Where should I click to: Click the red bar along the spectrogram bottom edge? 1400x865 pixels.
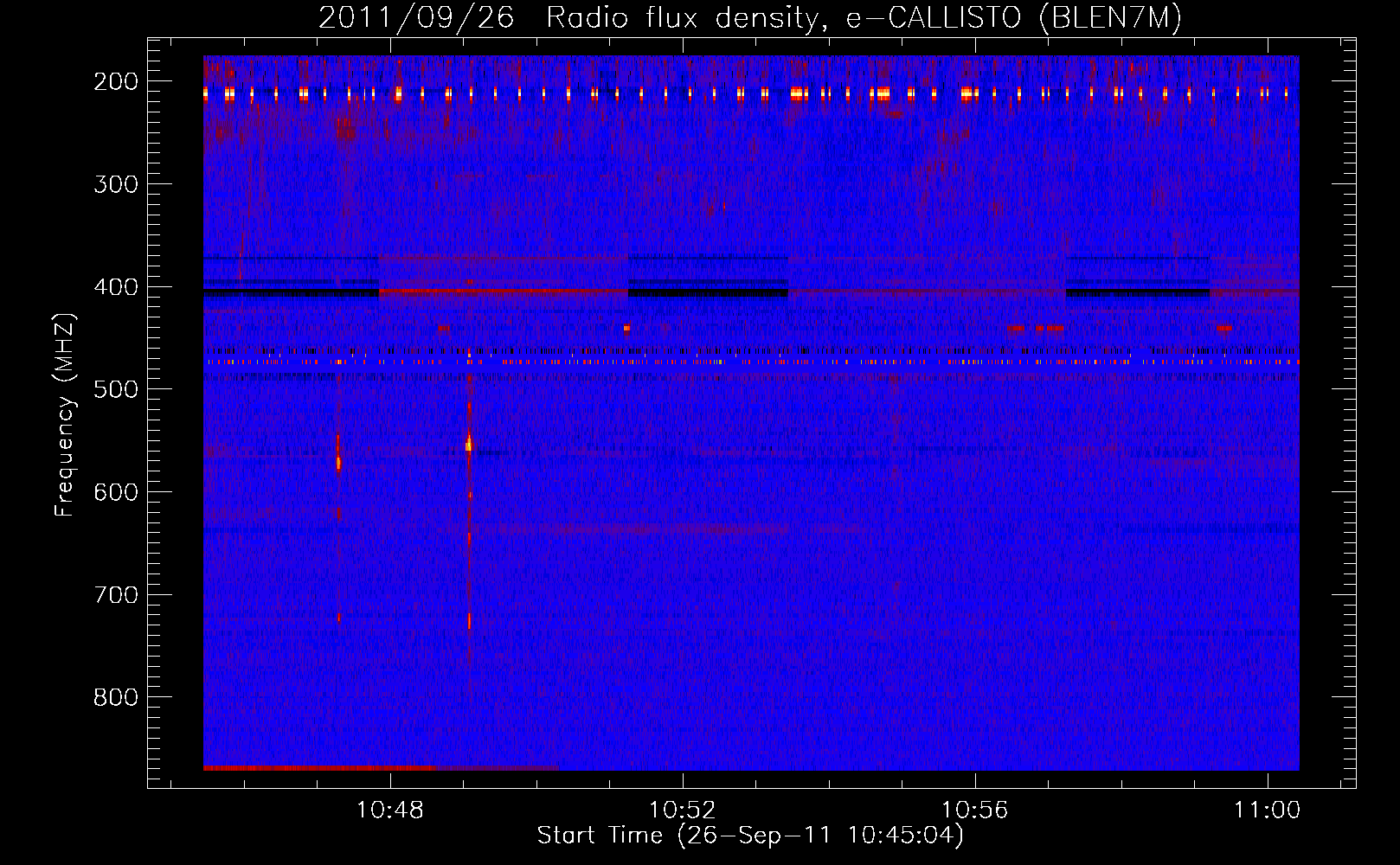coord(381,767)
